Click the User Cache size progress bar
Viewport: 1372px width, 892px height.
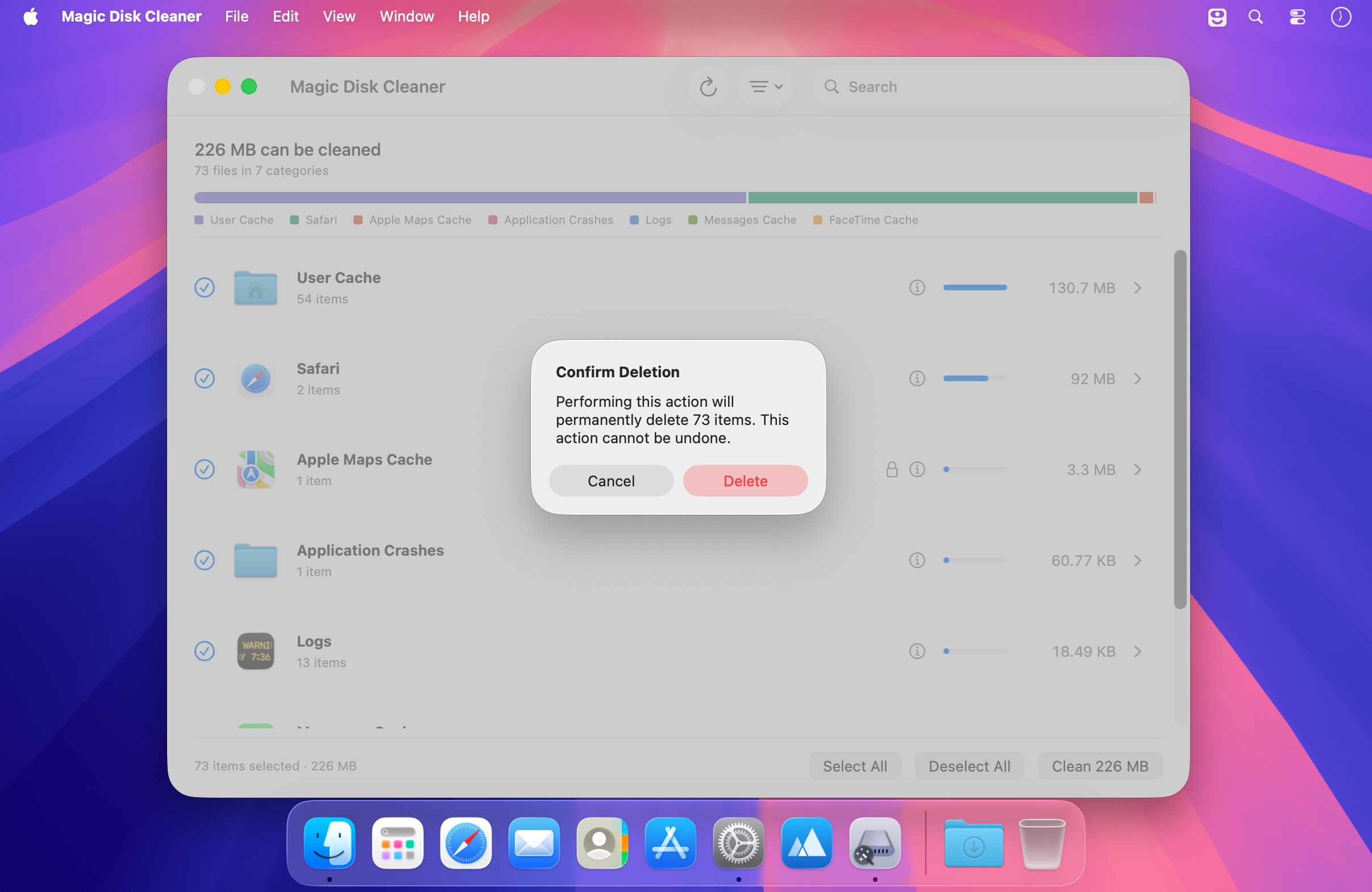click(975, 287)
